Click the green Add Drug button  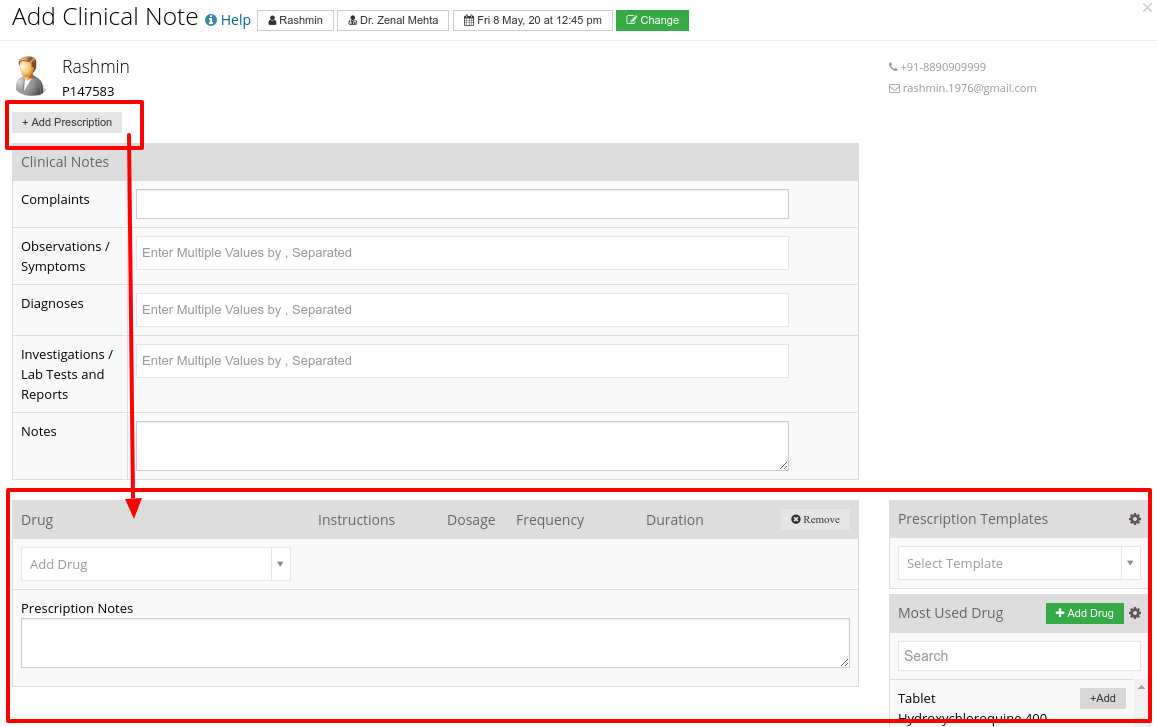tap(1085, 613)
